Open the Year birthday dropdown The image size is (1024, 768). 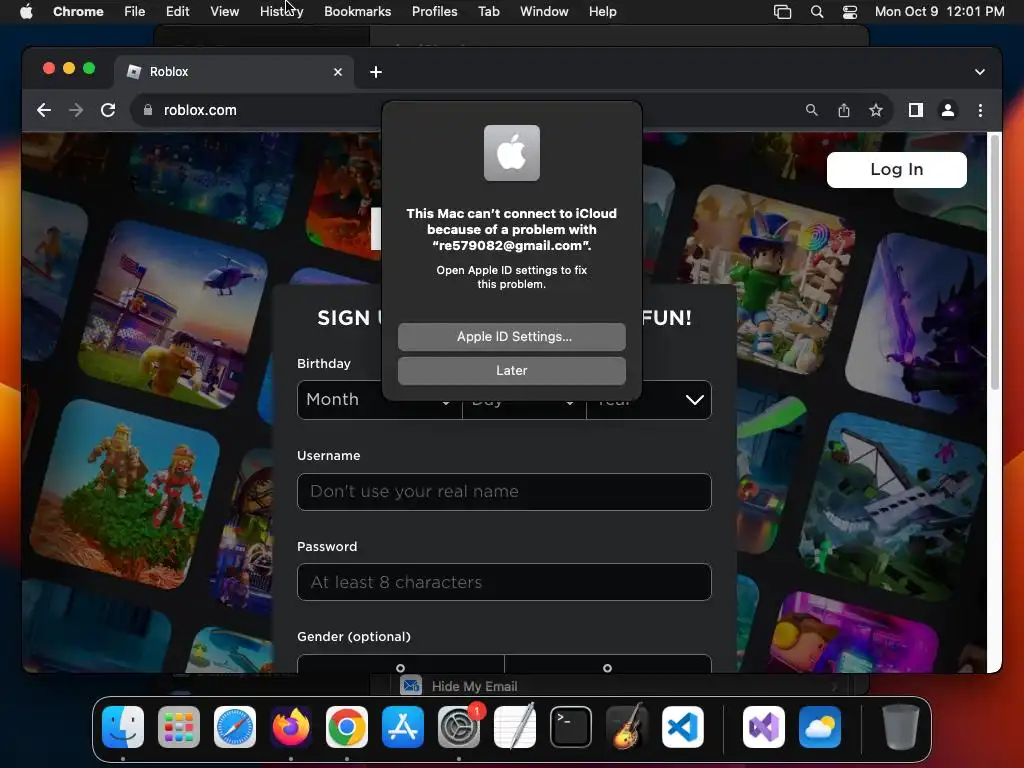click(648, 400)
